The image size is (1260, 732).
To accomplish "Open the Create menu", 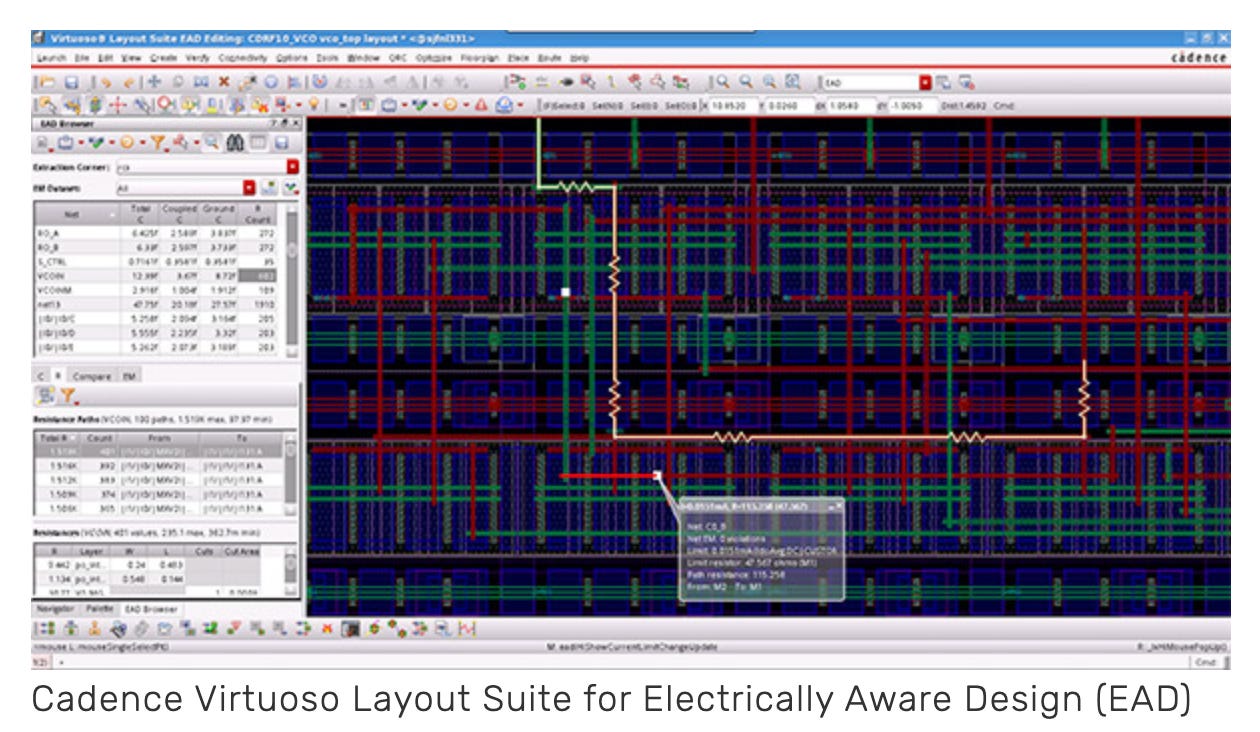I will (x=164, y=58).
